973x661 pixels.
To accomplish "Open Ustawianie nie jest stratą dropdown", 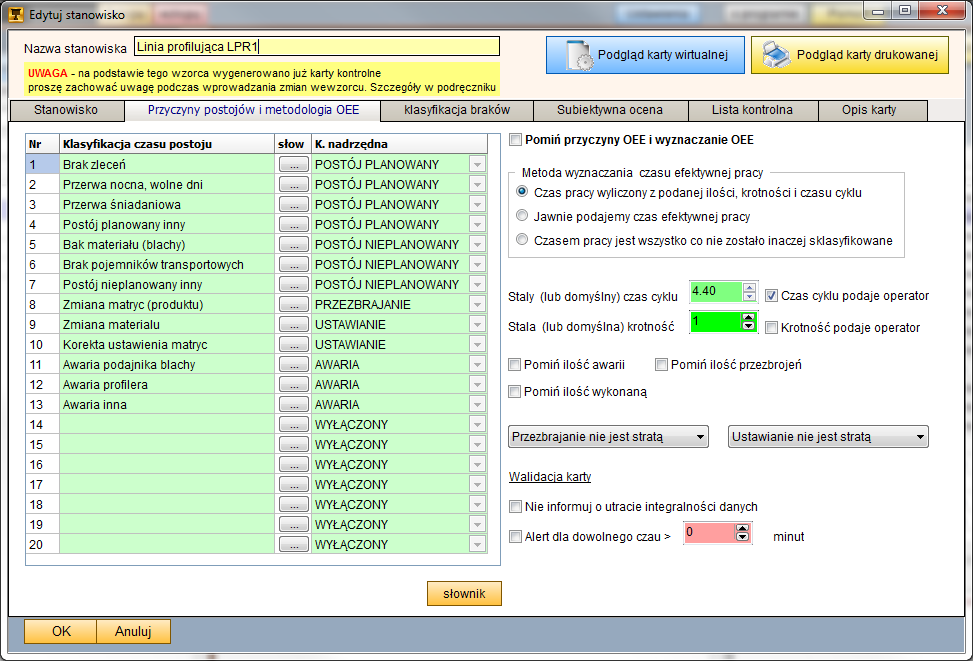I will pos(828,436).
